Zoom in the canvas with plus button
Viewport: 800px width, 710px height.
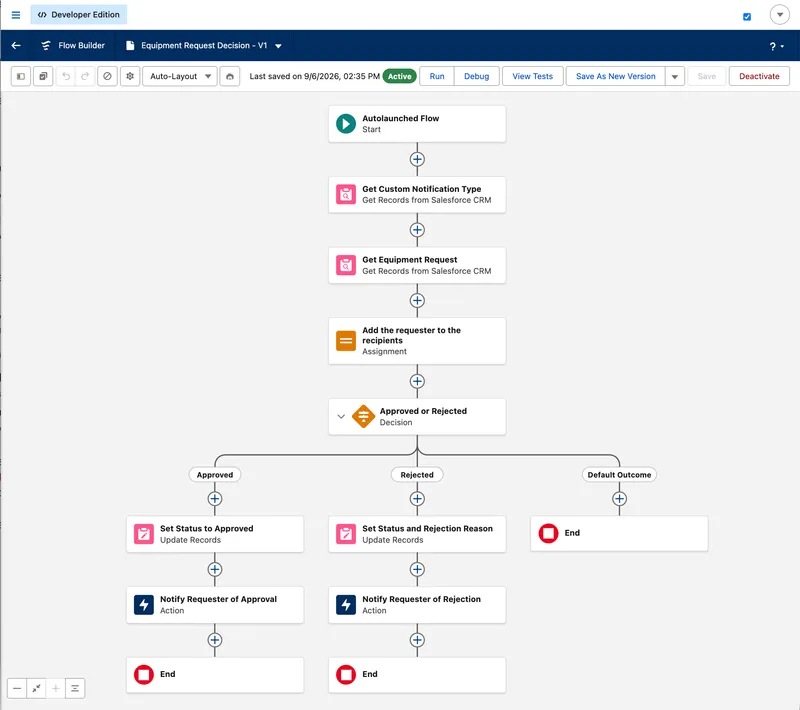tap(56, 688)
